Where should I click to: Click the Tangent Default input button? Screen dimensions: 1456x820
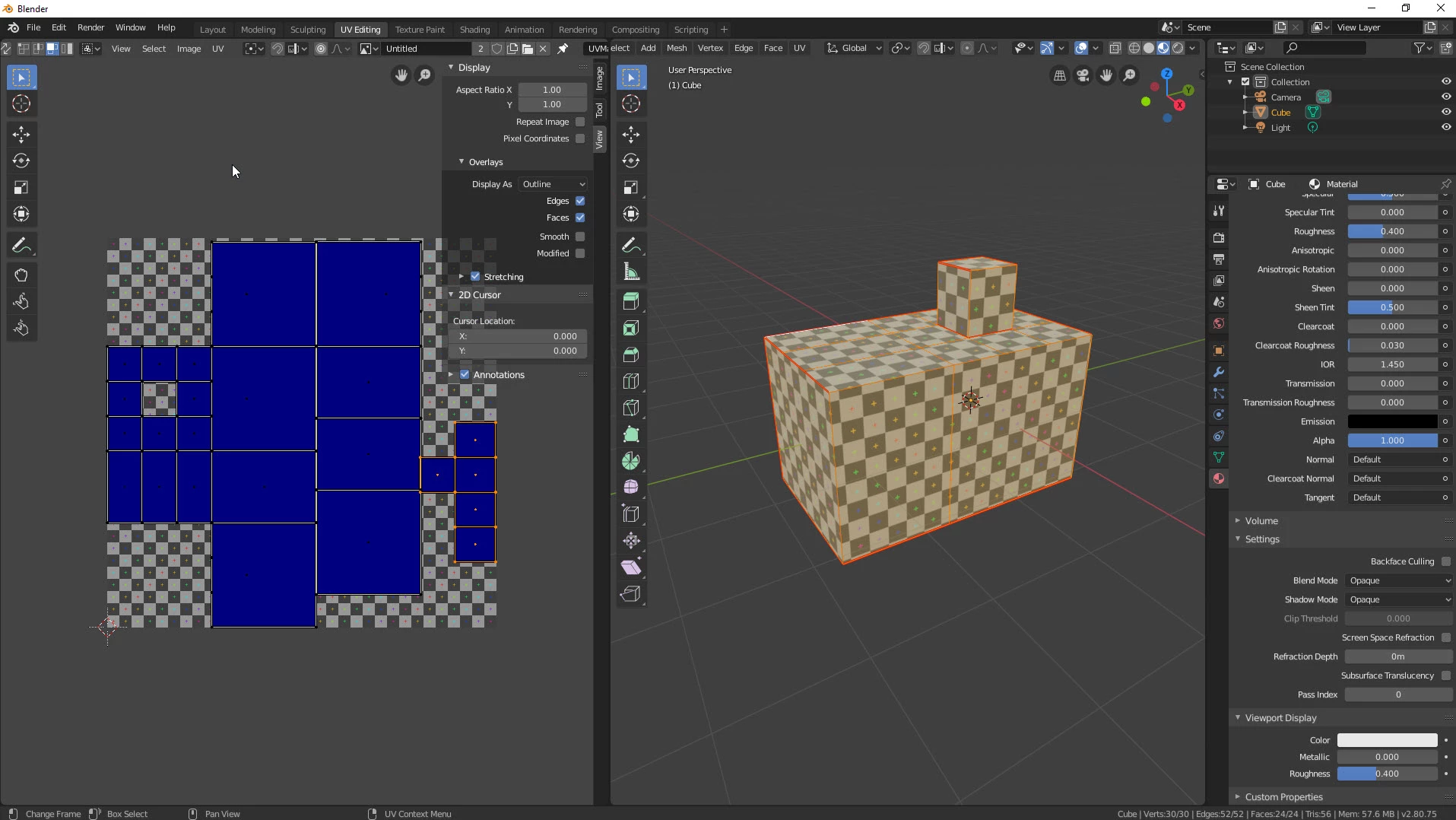pyautogui.click(x=1398, y=497)
